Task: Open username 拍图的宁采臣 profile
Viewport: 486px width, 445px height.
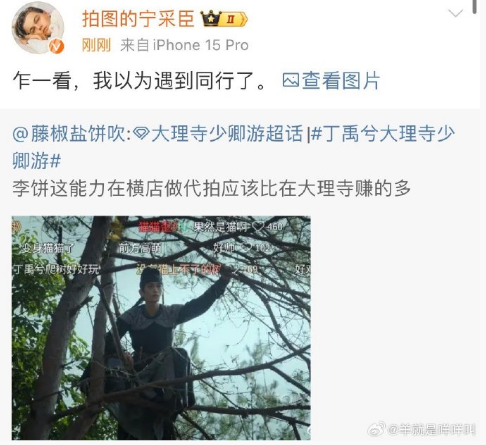Action: click(x=138, y=19)
